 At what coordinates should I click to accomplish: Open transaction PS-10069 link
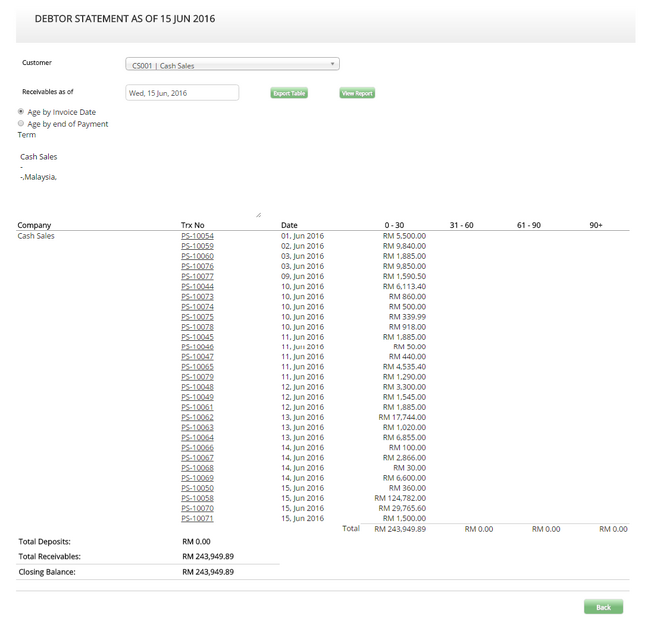[x=197, y=478]
